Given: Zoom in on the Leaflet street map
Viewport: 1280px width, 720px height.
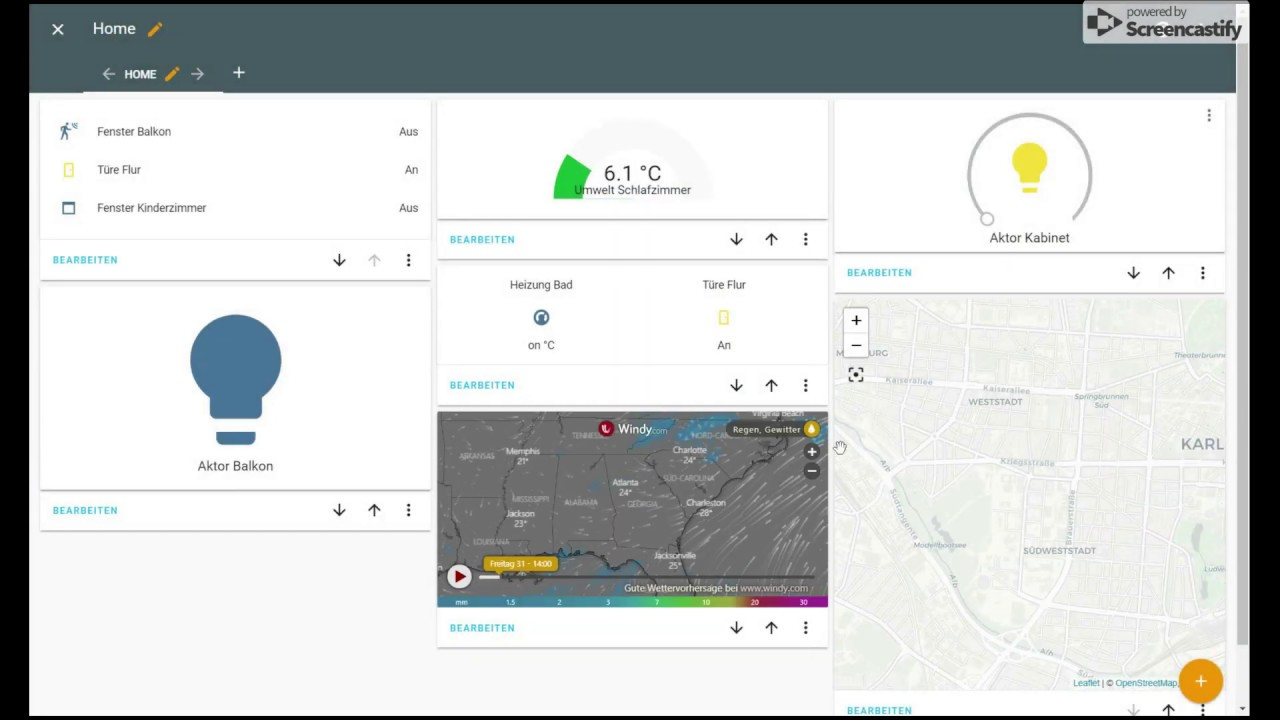Looking at the screenshot, I should [856, 320].
